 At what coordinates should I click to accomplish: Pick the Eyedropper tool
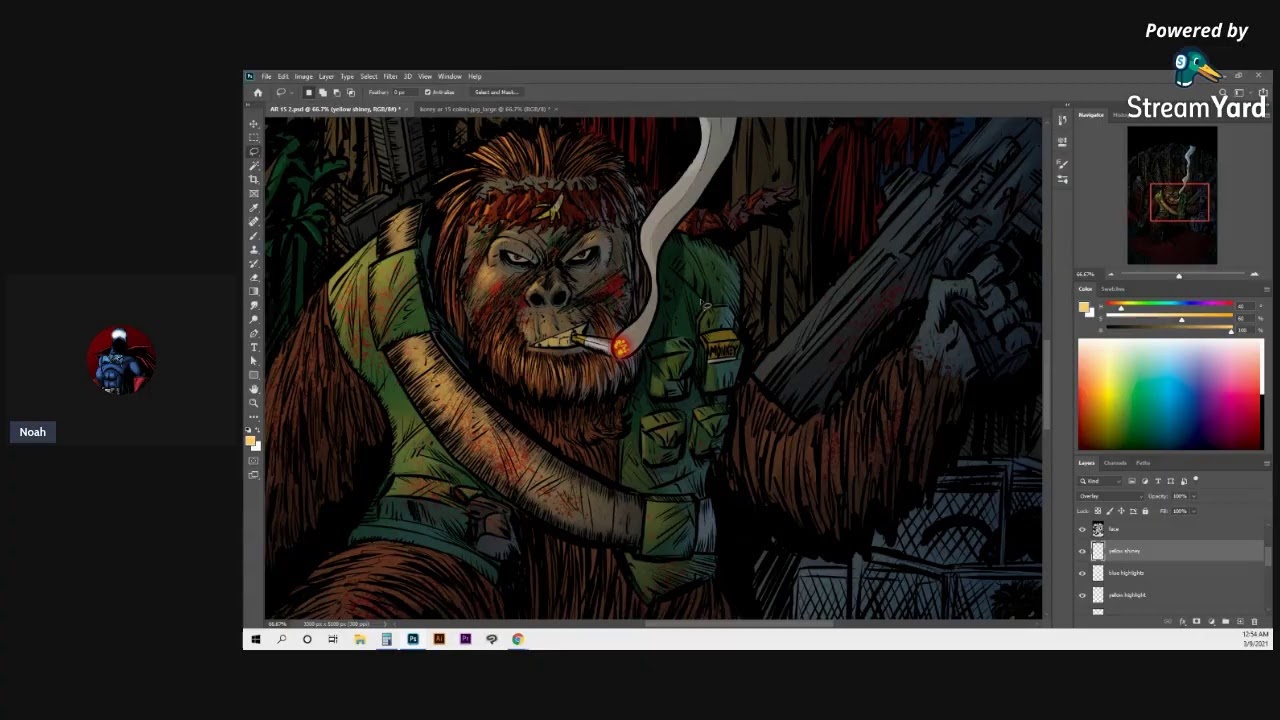pyautogui.click(x=254, y=208)
